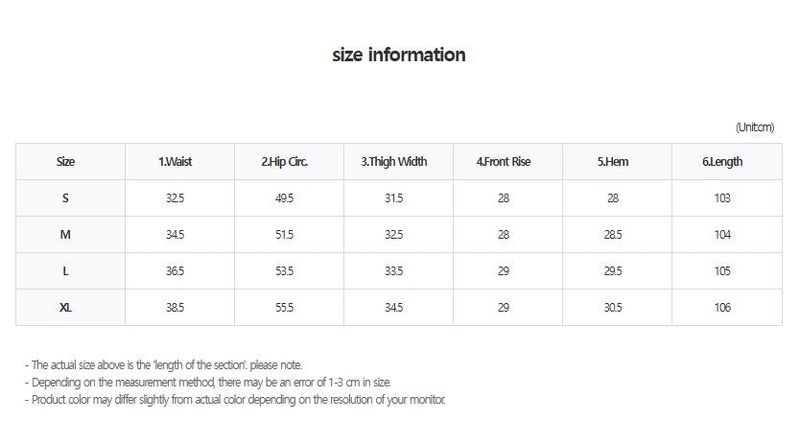Click the waist value 32.5 for size S
The width and height of the screenshot is (800, 441).
pos(175,198)
